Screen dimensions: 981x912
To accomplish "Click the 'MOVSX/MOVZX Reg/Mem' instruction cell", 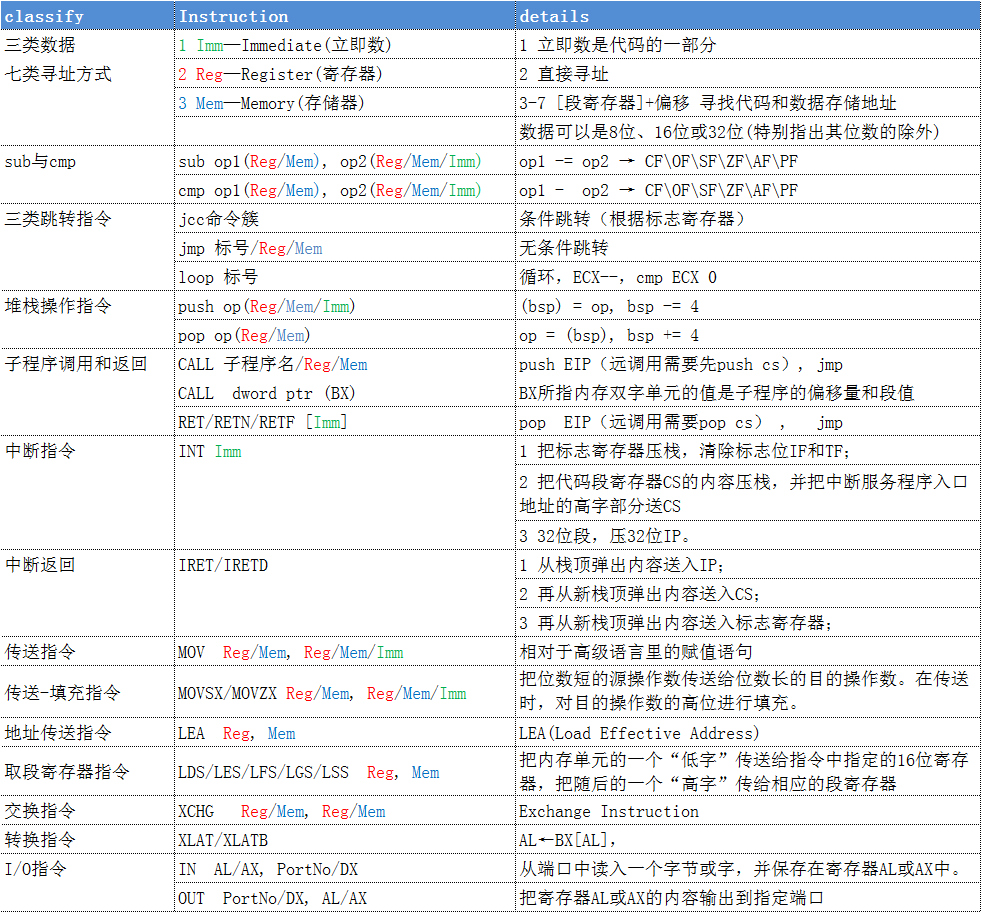I will pos(345,692).
